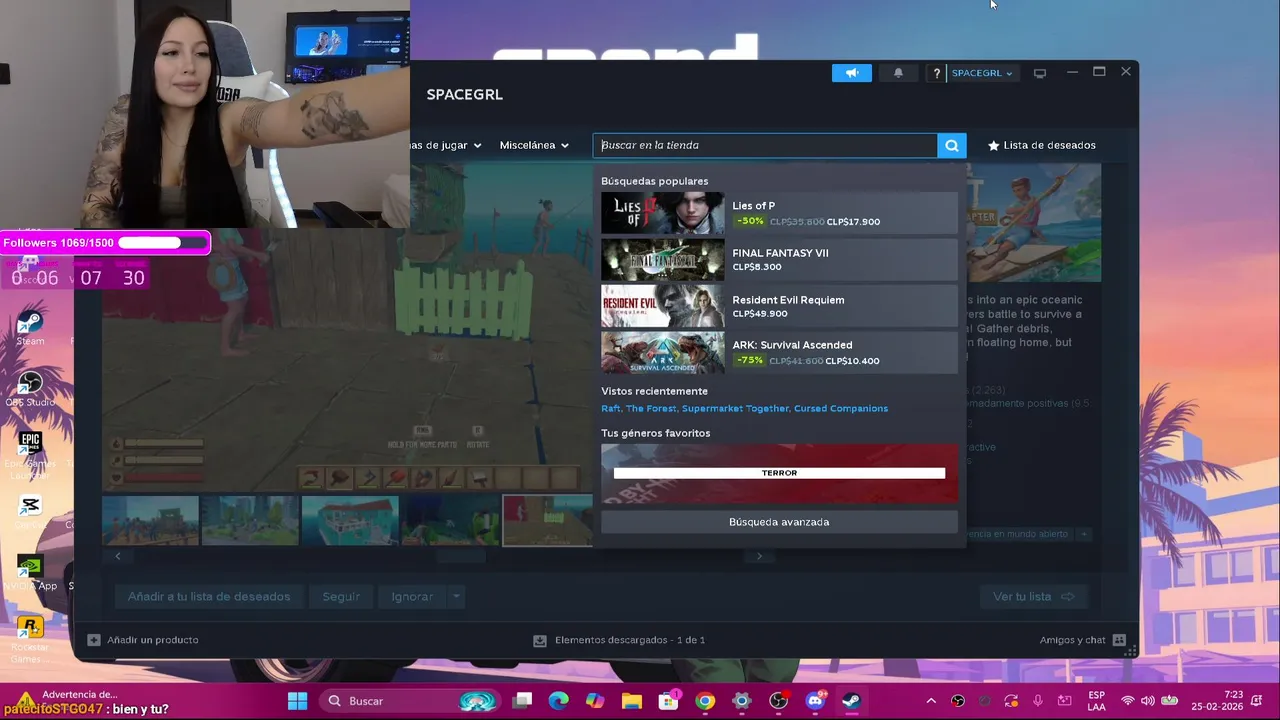
Task: Launch Google Chrome from taskbar
Action: [705, 701]
